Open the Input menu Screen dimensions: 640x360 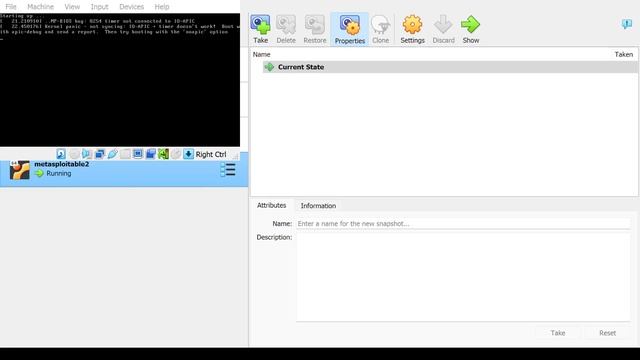99,7
